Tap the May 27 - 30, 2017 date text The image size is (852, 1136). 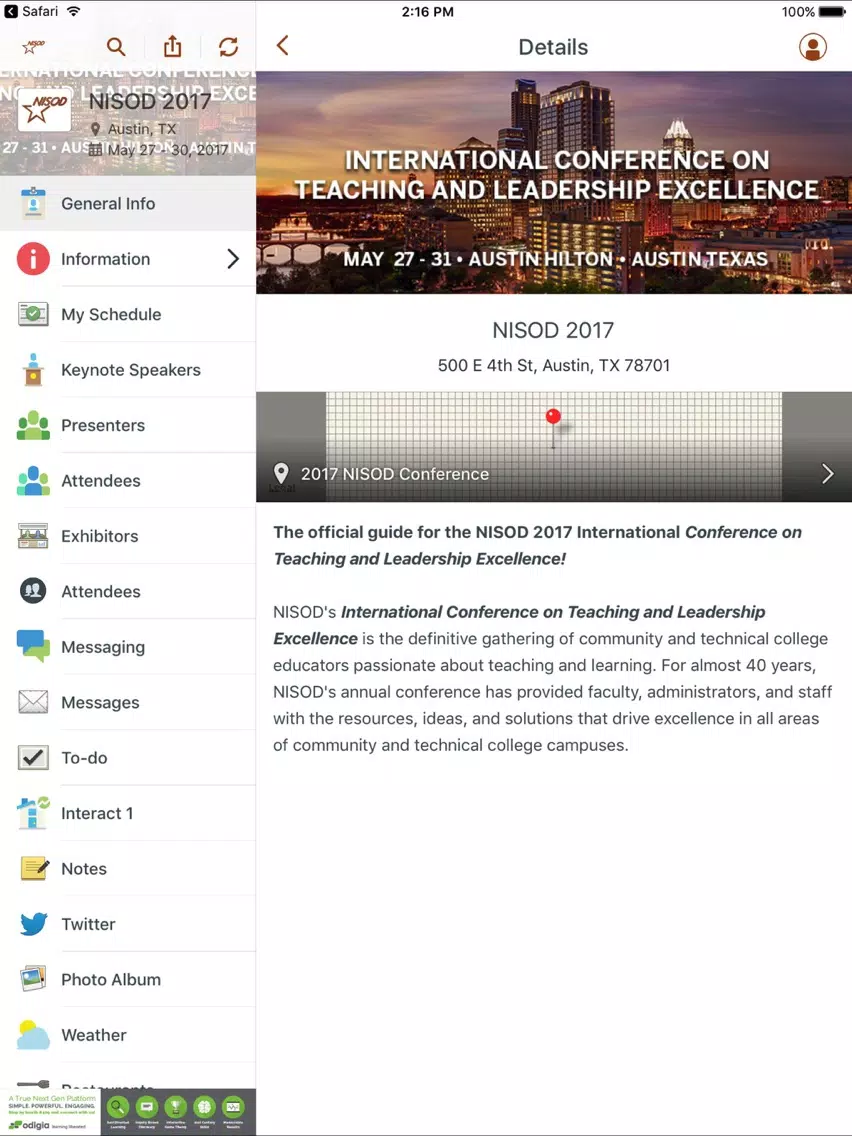pyautogui.click(x=167, y=150)
